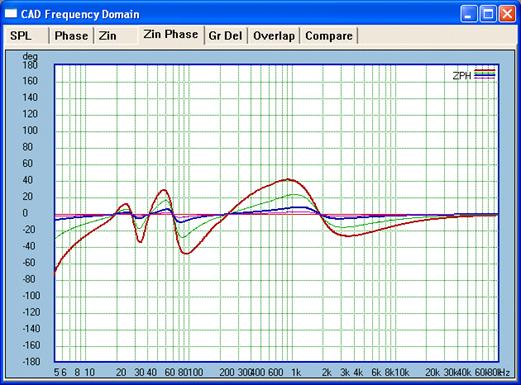
Task: Click the ZPH legend color lines
Action: pyautogui.click(x=485, y=74)
